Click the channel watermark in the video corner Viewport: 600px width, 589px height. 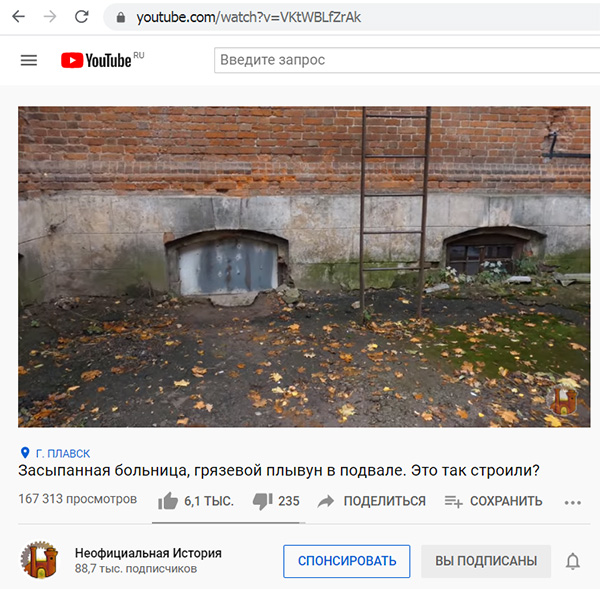pyautogui.click(x=564, y=401)
